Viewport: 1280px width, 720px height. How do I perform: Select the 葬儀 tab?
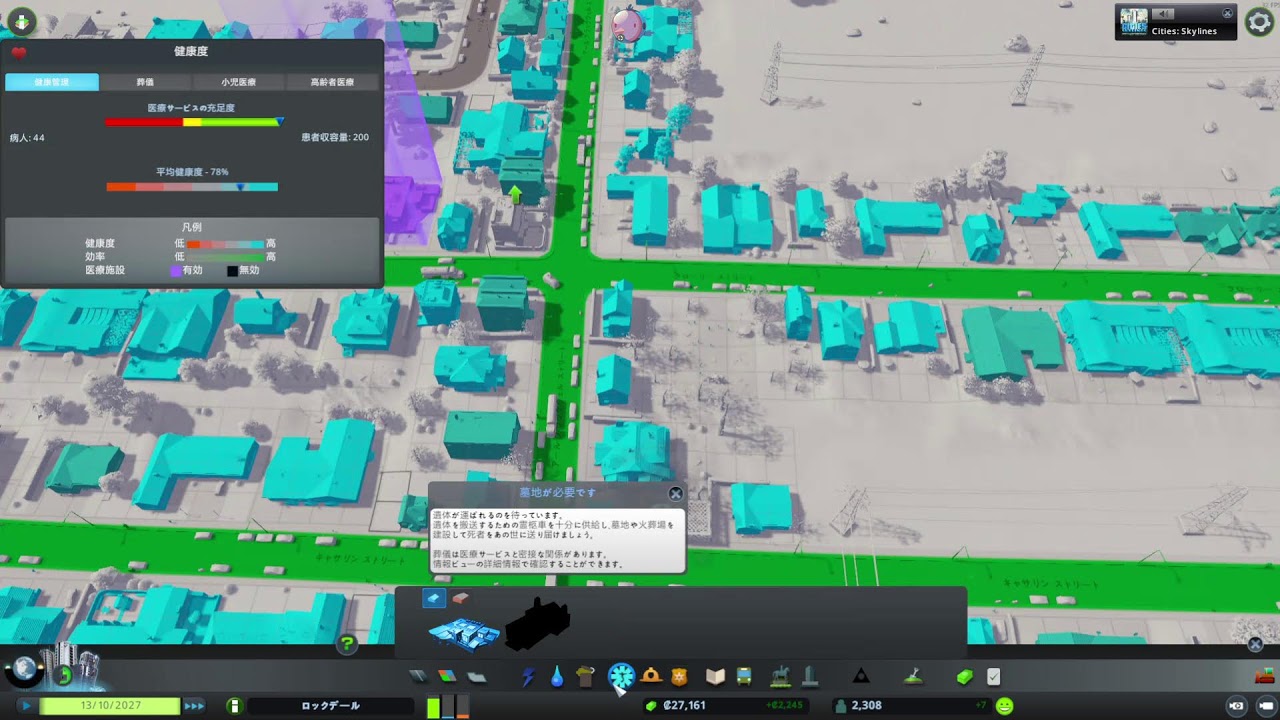[x=145, y=82]
